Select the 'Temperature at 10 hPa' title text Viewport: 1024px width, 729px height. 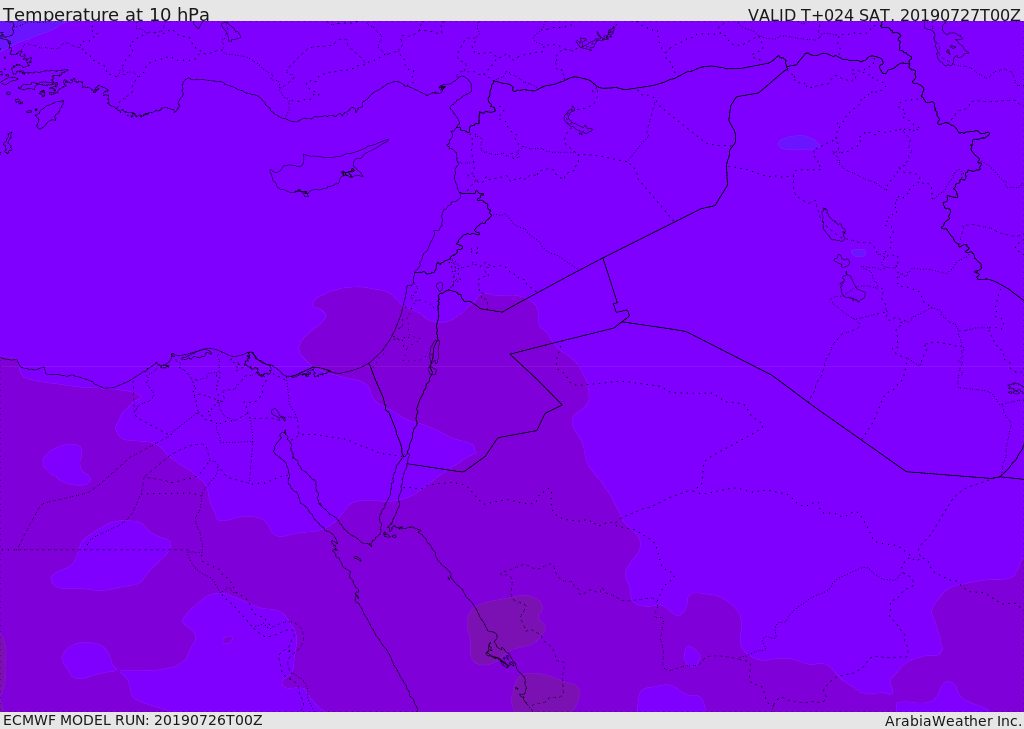point(106,14)
